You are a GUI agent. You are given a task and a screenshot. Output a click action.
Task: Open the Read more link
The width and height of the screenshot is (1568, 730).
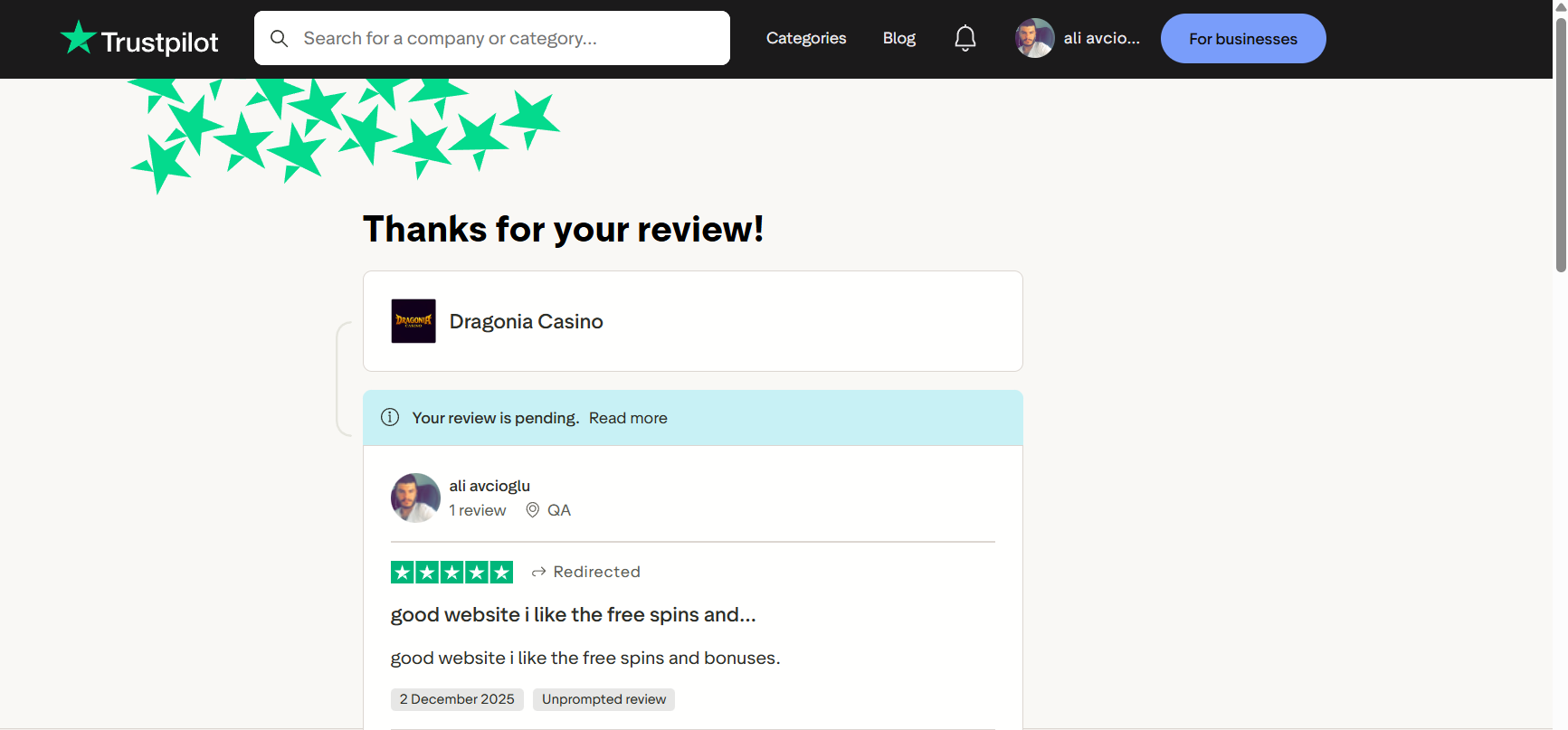(x=628, y=418)
